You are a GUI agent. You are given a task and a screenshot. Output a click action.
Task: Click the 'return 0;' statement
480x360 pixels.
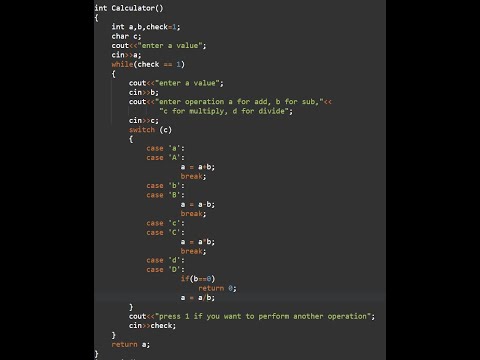tap(217, 288)
